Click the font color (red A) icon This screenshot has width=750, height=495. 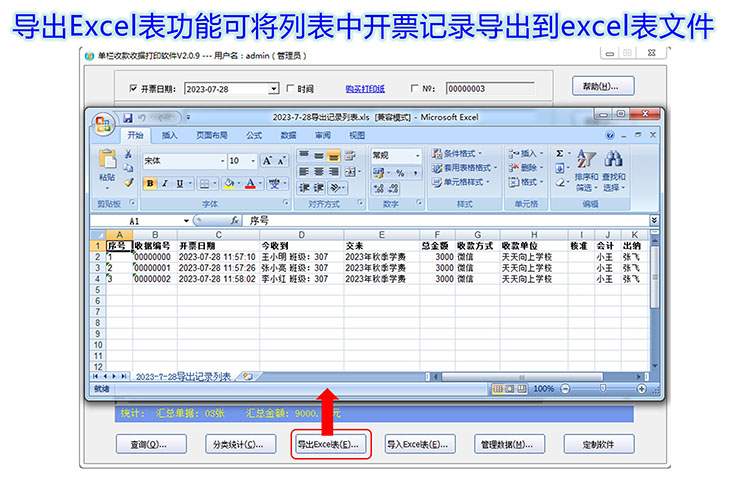(x=248, y=184)
